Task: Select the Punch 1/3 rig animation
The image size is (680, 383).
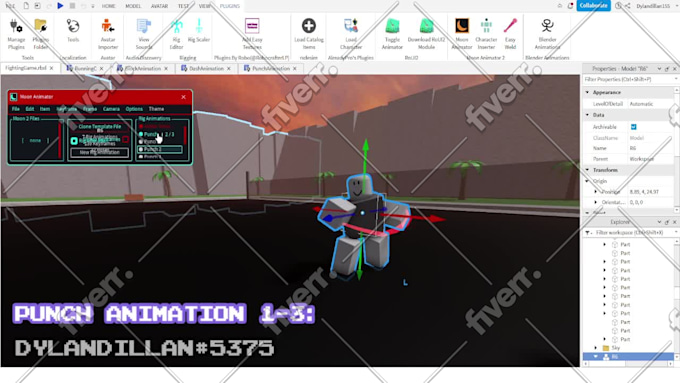Action: 159,134
